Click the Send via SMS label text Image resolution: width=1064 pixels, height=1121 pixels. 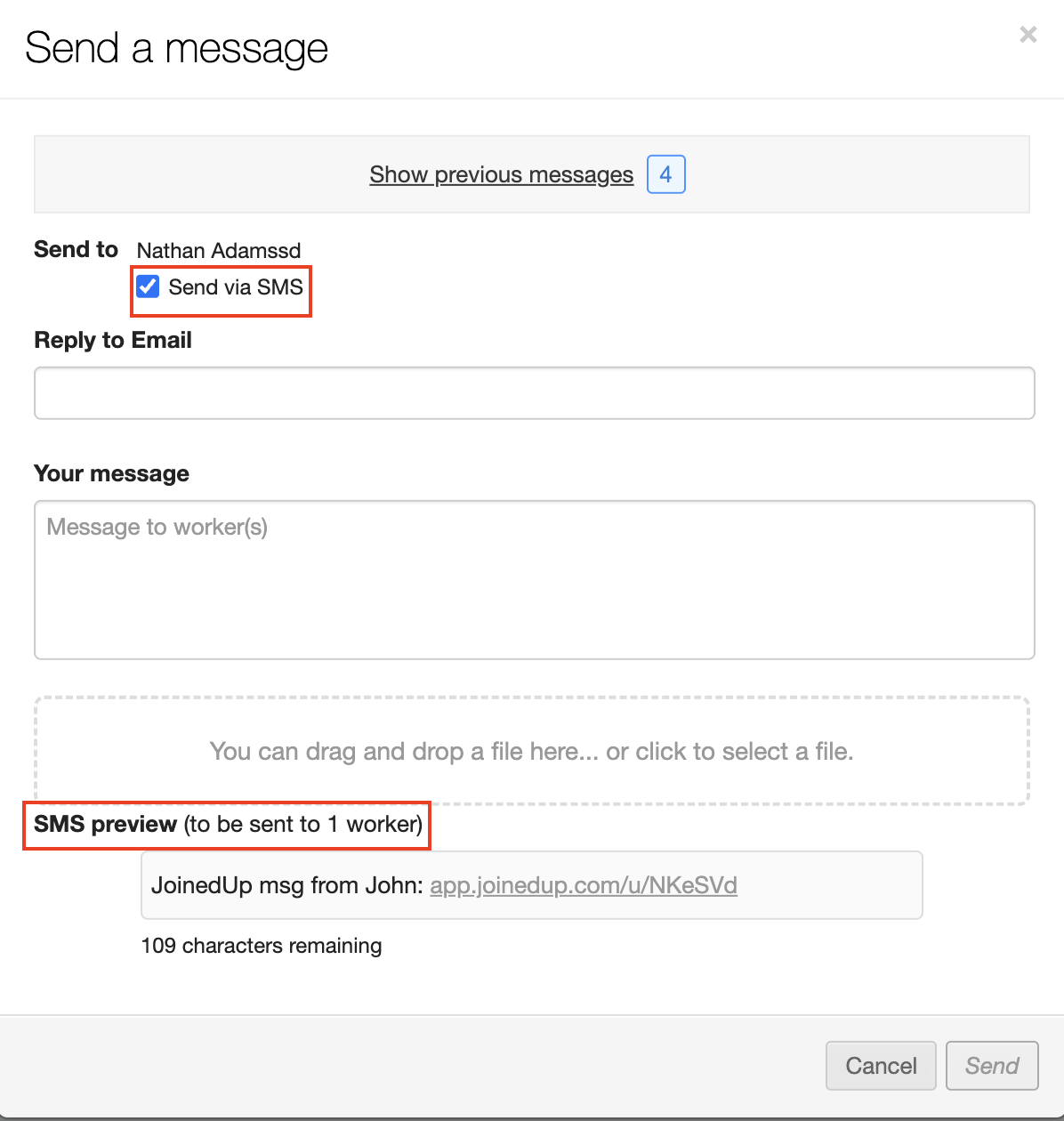pos(236,287)
